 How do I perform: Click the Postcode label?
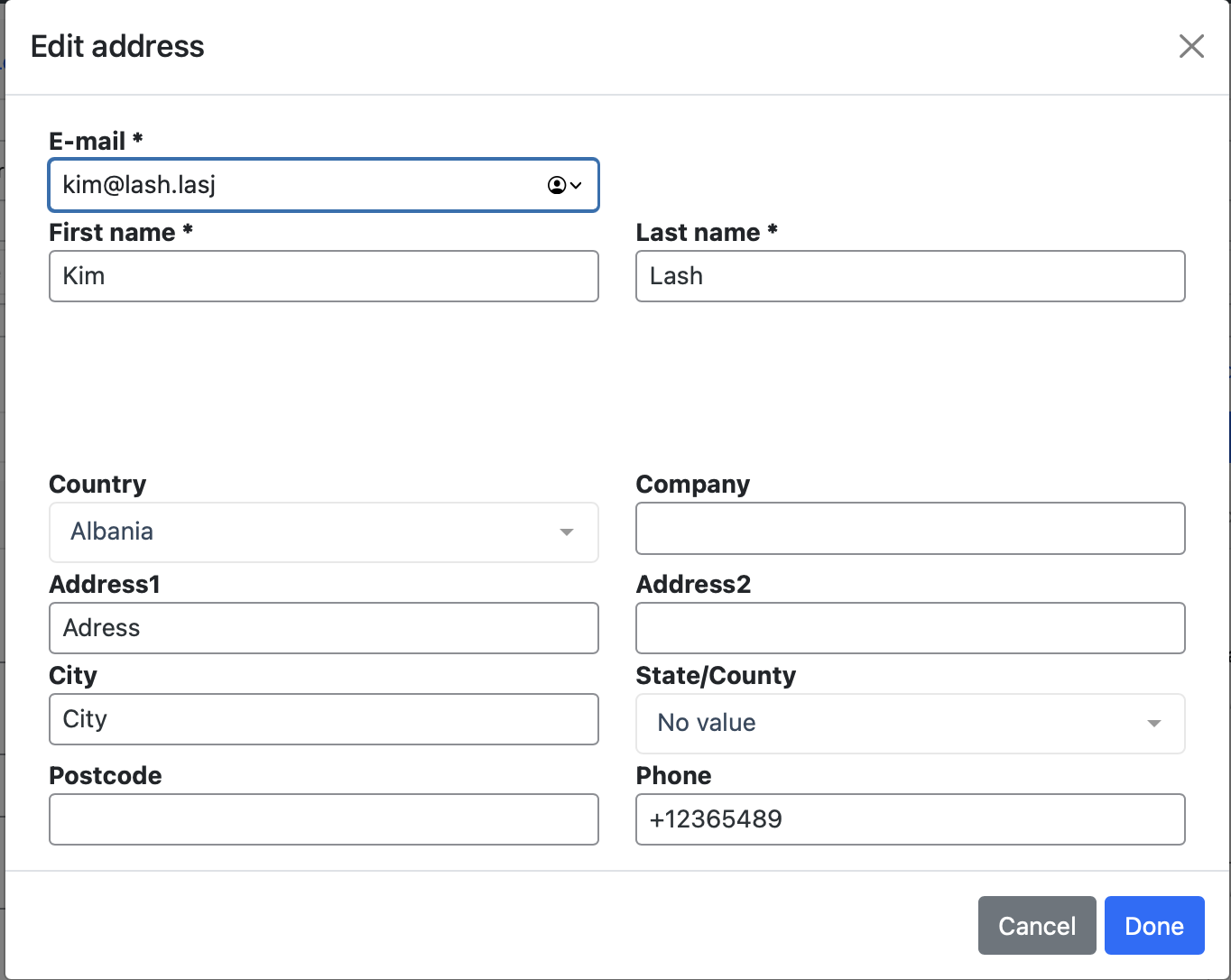point(106,776)
